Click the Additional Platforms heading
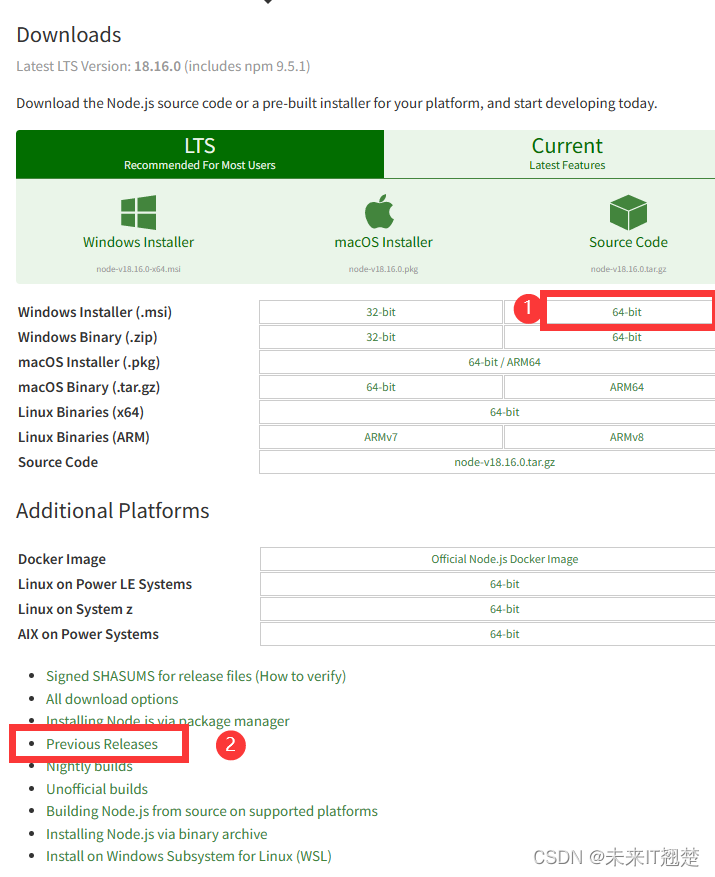The height and width of the screenshot is (877, 715). pos(112,511)
